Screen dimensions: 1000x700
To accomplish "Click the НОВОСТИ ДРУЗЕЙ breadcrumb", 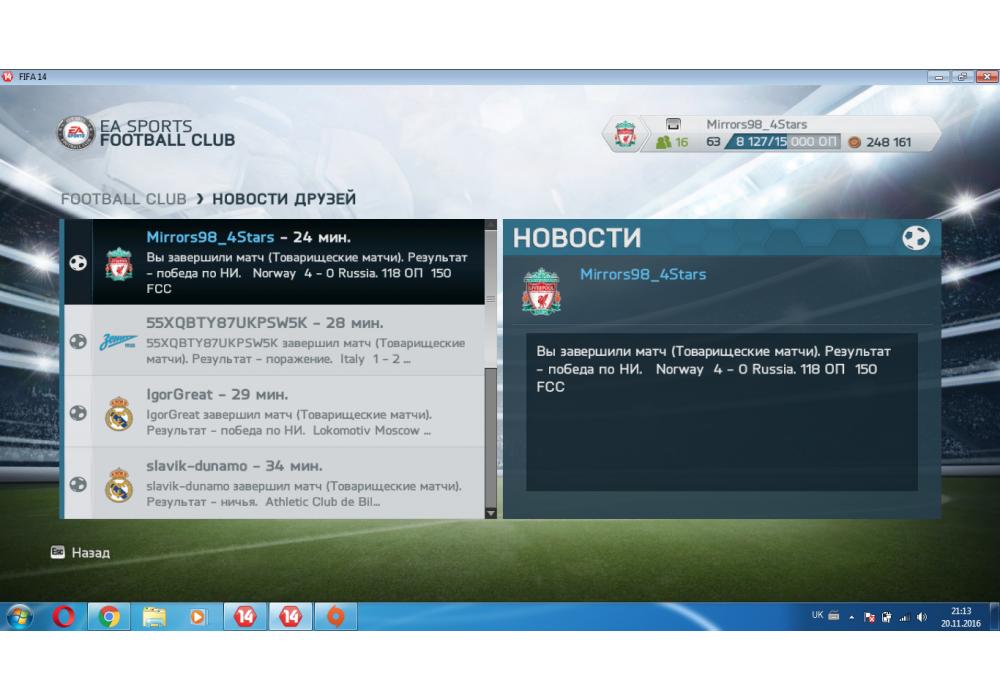I will point(284,199).
